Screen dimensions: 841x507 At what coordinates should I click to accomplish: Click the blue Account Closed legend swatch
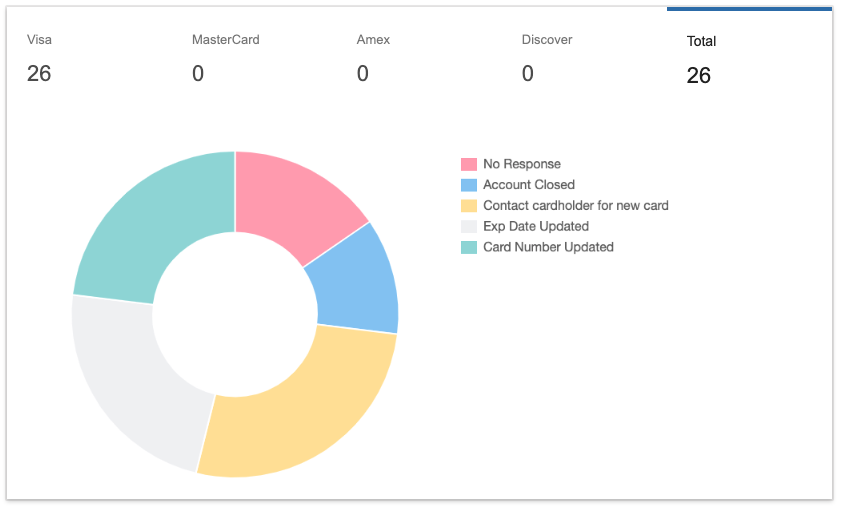(x=469, y=185)
